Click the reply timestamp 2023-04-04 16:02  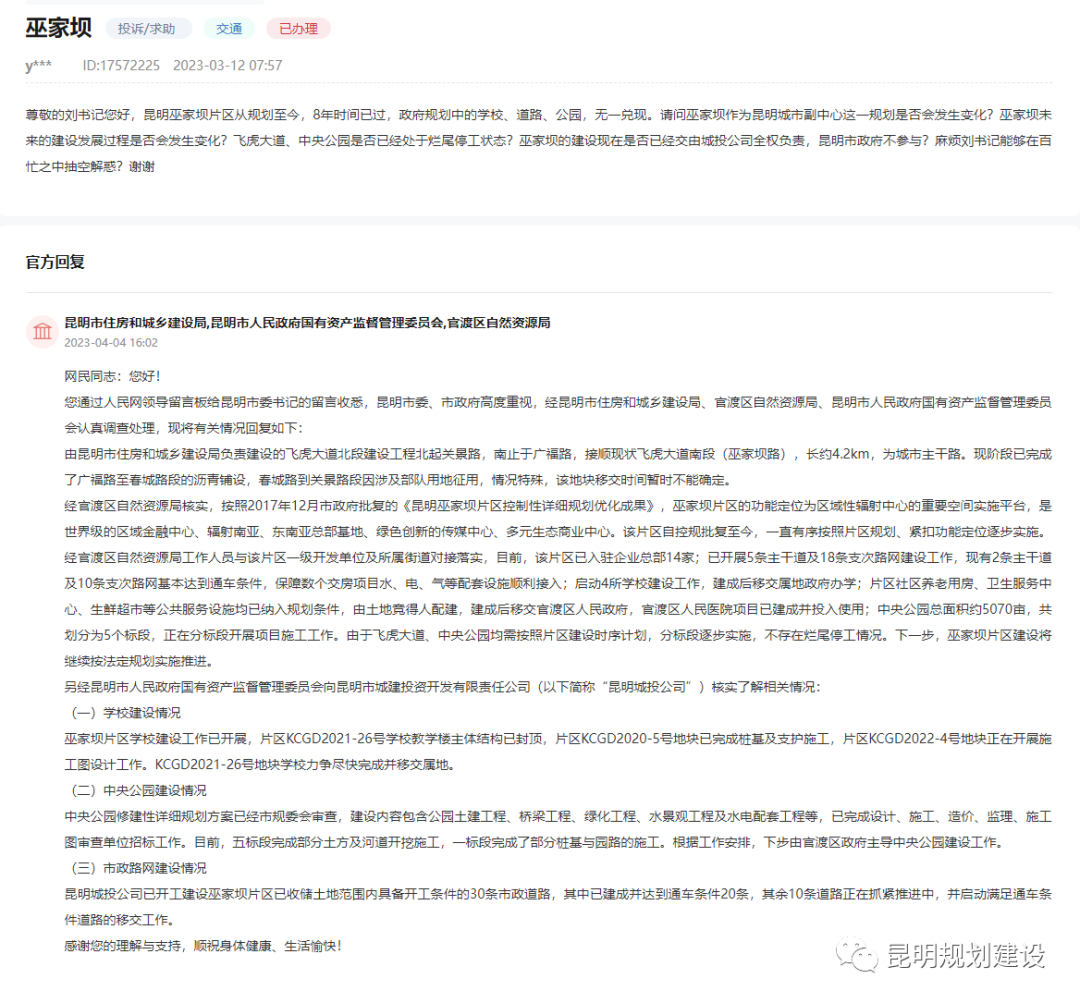point(111,342)
